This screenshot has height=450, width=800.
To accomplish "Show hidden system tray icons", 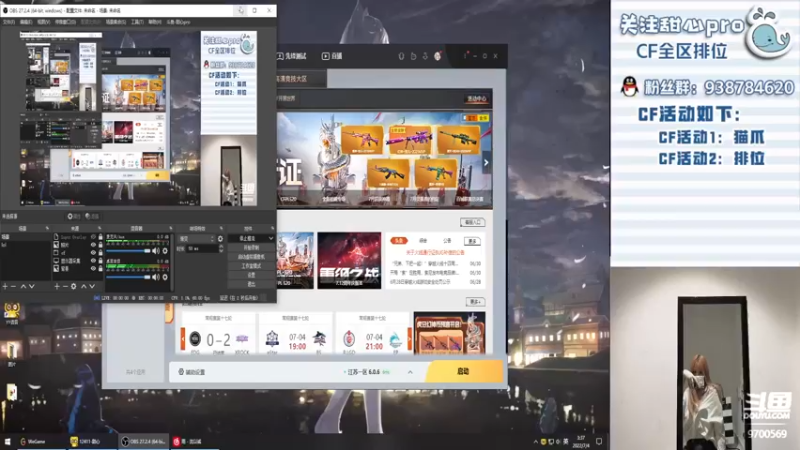I will (x=536, y=442).
